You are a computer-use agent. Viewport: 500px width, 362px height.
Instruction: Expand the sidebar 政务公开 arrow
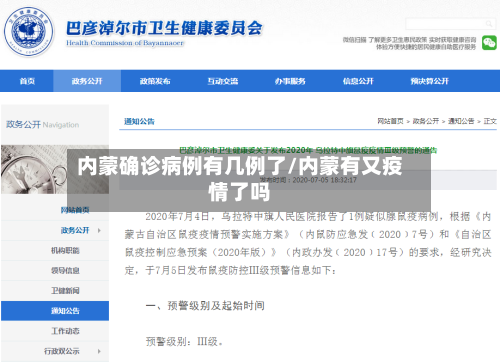99,230
